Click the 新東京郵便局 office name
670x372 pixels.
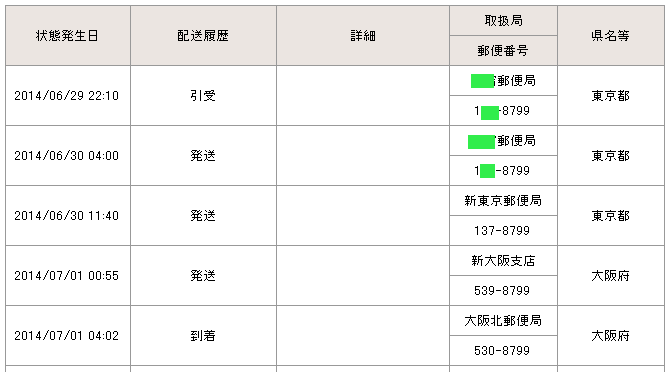(x=503, y=200)
